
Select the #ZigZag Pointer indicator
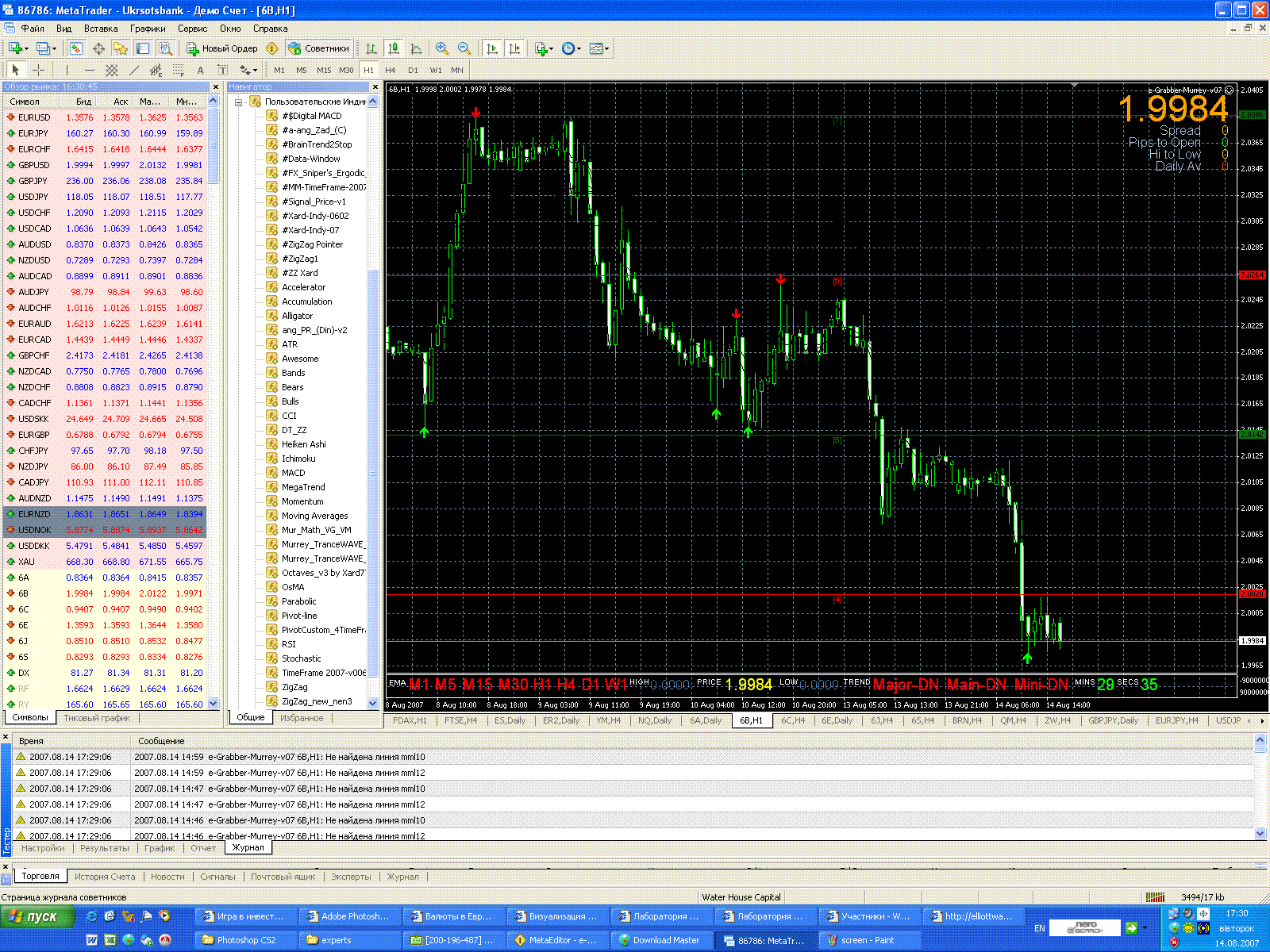pyautogui.click(x=312, y=244)
